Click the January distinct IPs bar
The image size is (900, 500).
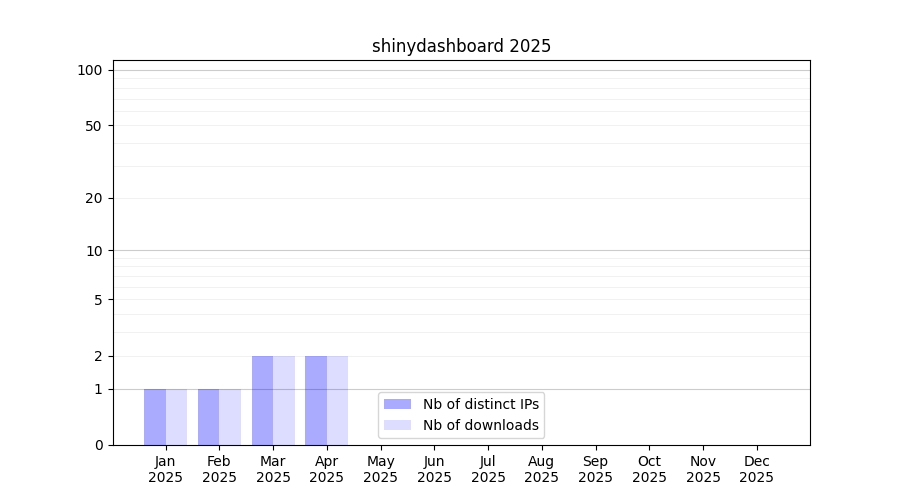click(x=155, y=417)
